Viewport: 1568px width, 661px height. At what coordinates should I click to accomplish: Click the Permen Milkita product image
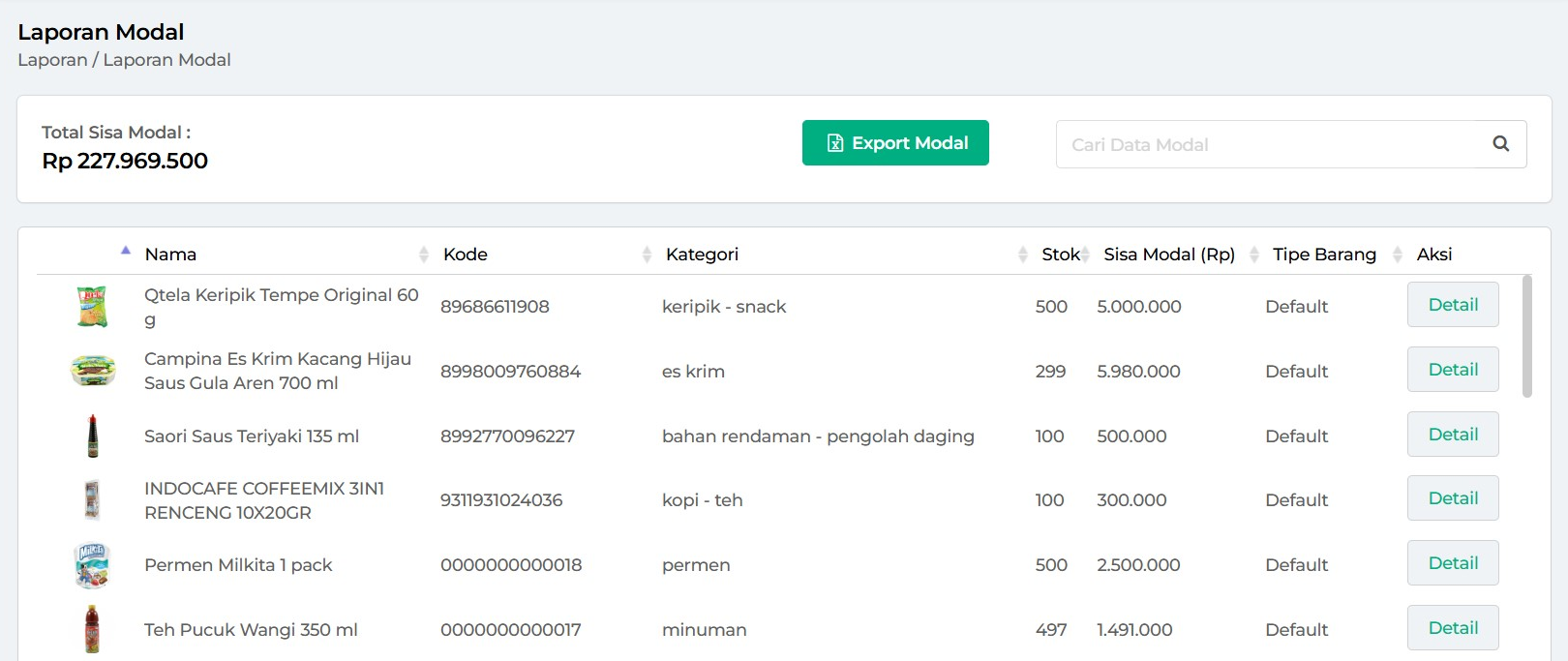coord(92,565)
